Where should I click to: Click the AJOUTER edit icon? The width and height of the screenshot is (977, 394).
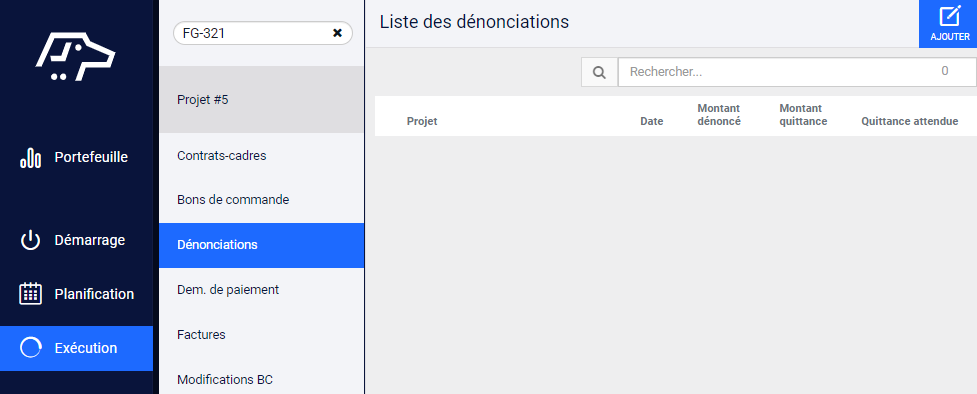pos(949,17)
